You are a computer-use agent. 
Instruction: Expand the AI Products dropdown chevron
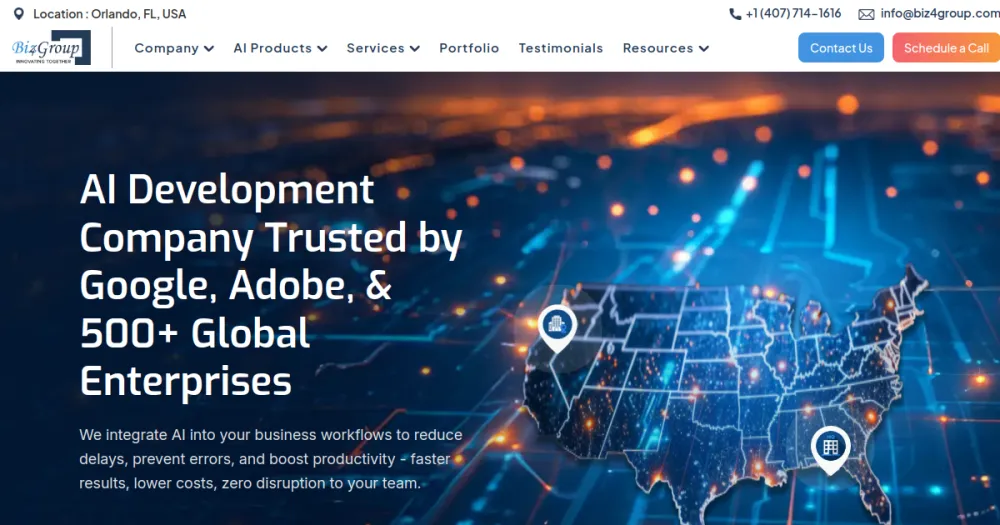click(x=322, y=48)
